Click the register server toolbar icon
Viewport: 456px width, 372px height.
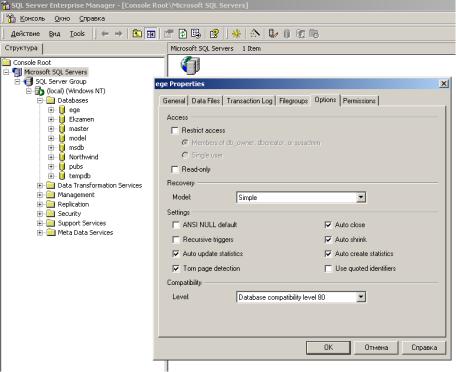click(273, 34)
